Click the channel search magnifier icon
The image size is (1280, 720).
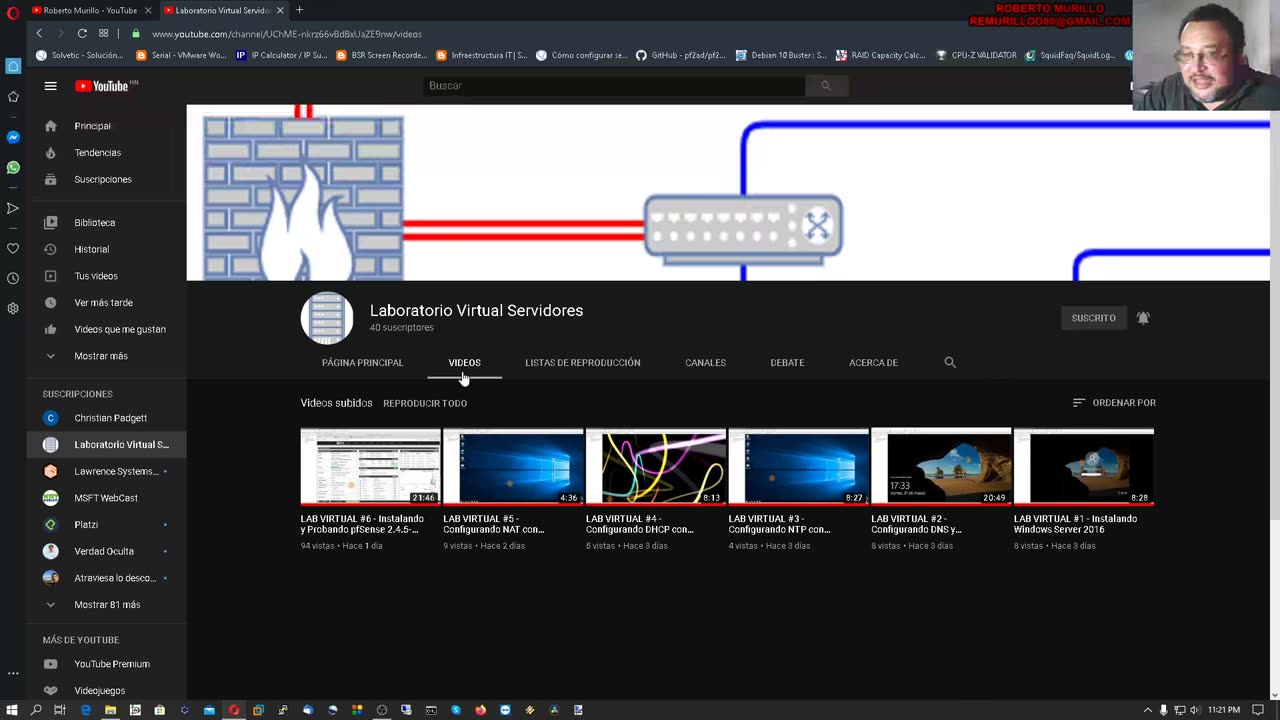coord(950,363)
